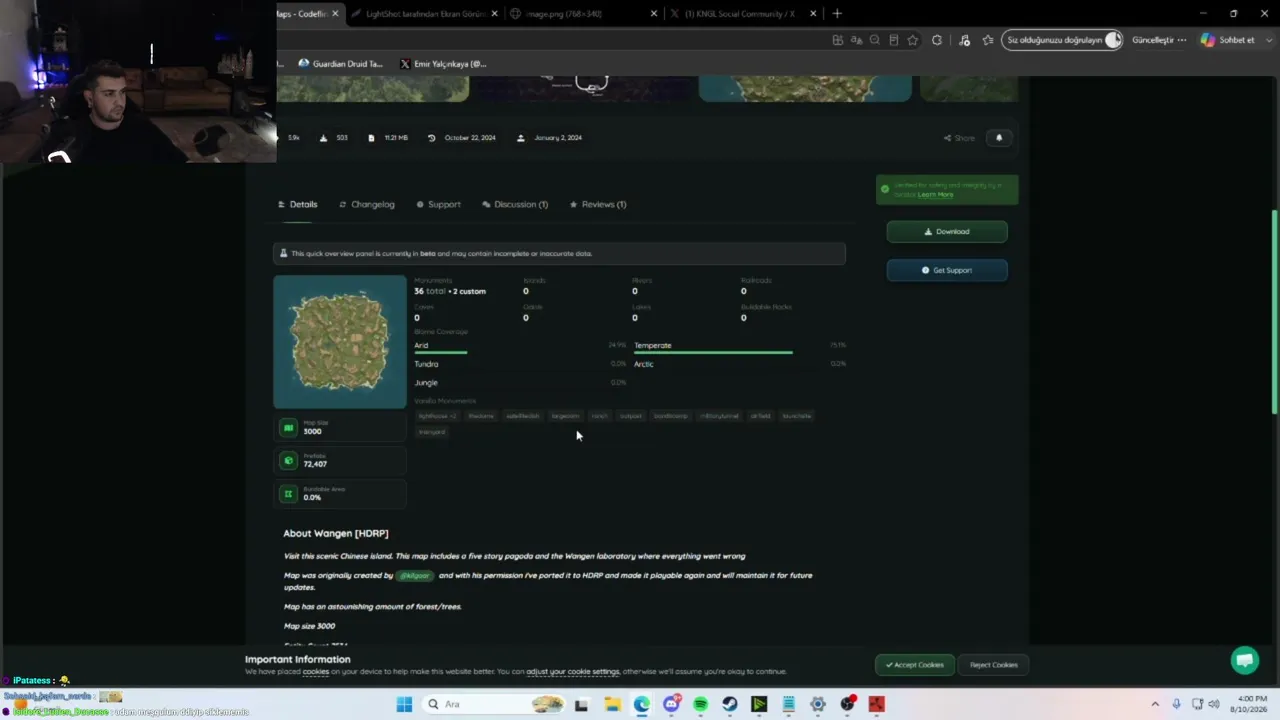Accept cookies in the banner

914,665
